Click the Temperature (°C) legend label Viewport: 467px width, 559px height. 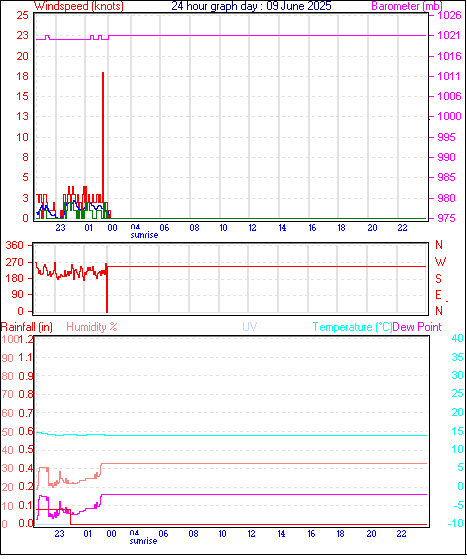(352, 327)
